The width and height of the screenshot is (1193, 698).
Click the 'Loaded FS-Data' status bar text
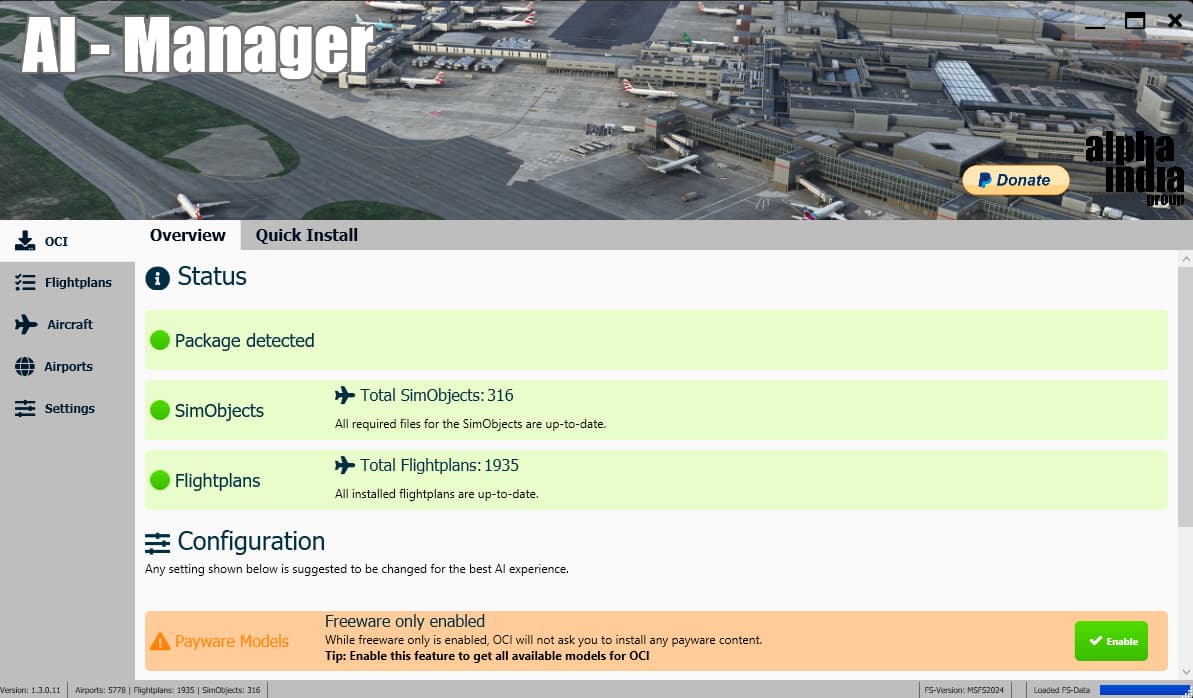(x=1061, y=690)
